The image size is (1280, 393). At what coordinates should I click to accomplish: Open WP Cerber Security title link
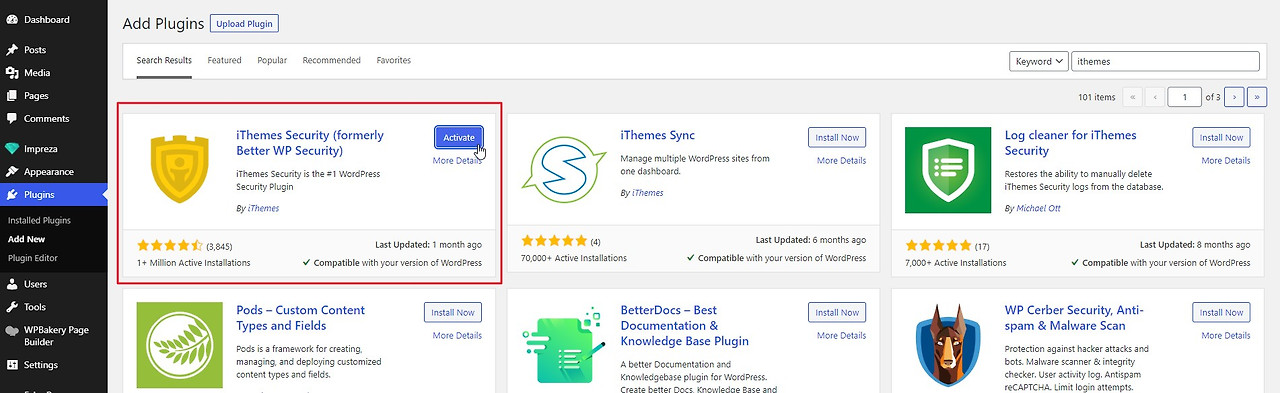tap(1074, 318)
